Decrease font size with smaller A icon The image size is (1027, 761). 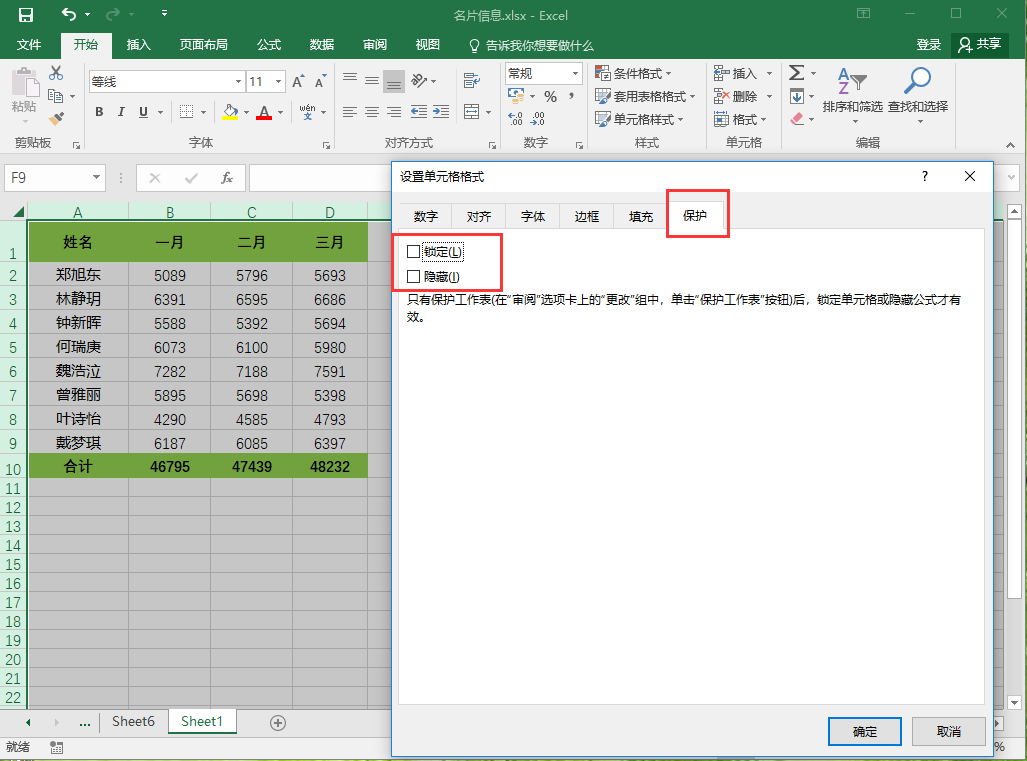click(x=320, y=81)
